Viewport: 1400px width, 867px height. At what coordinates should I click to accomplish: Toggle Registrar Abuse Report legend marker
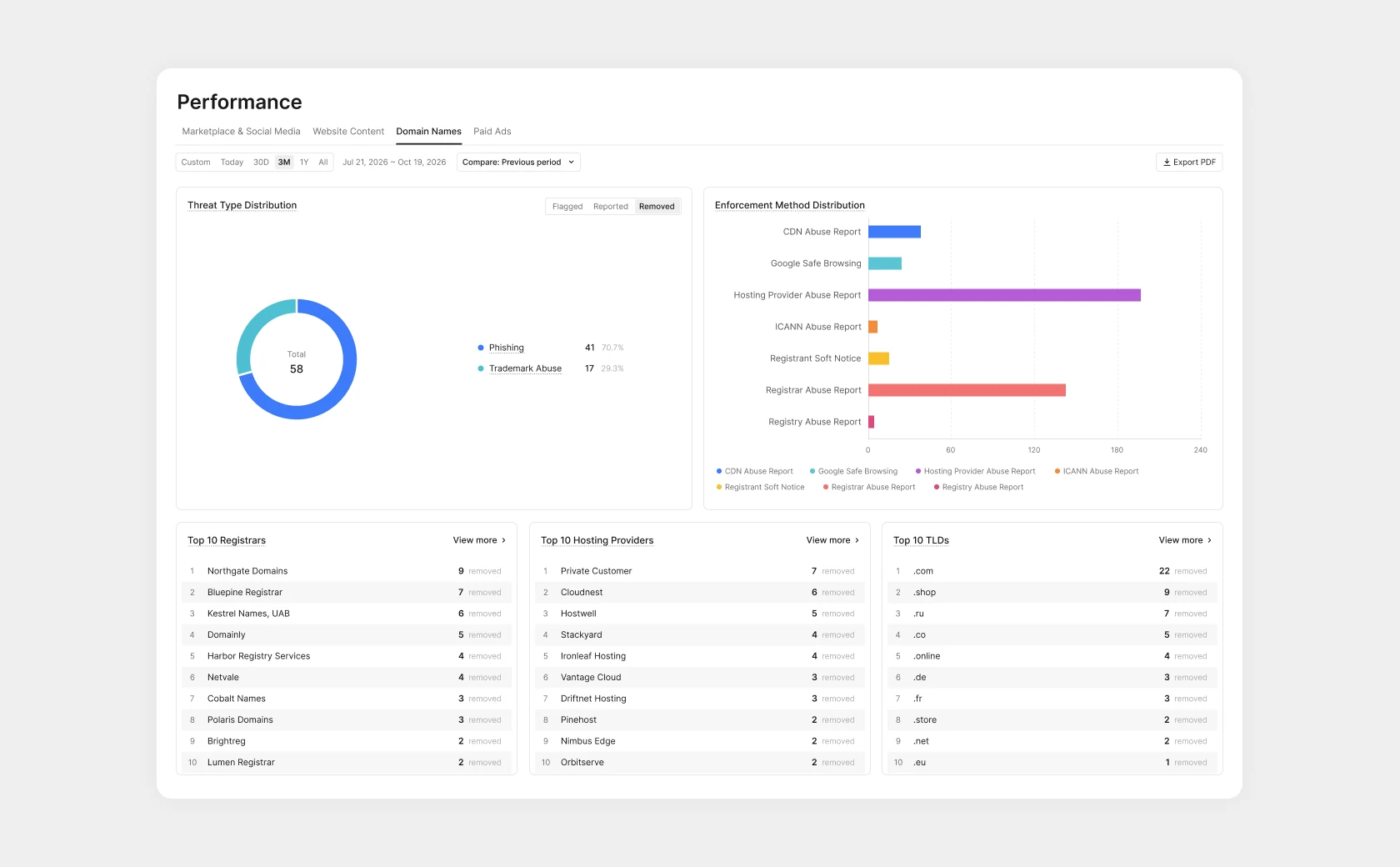click(826, 487)
